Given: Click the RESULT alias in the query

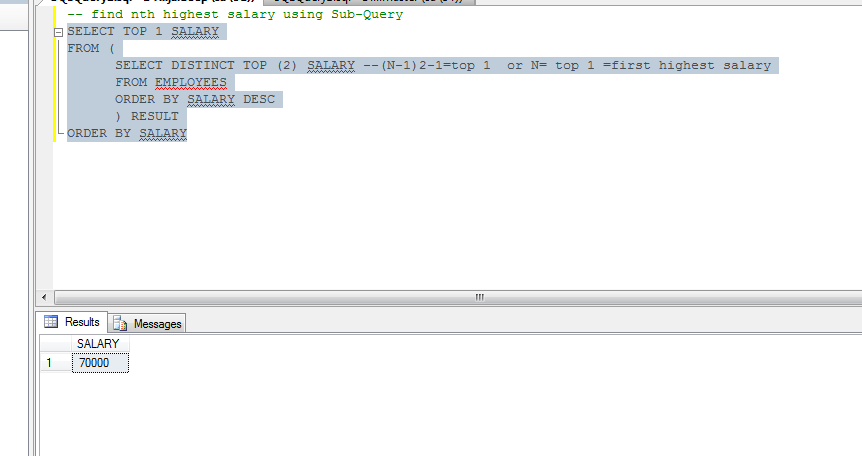Looking at the screenshot, I should tap(154, 117).
